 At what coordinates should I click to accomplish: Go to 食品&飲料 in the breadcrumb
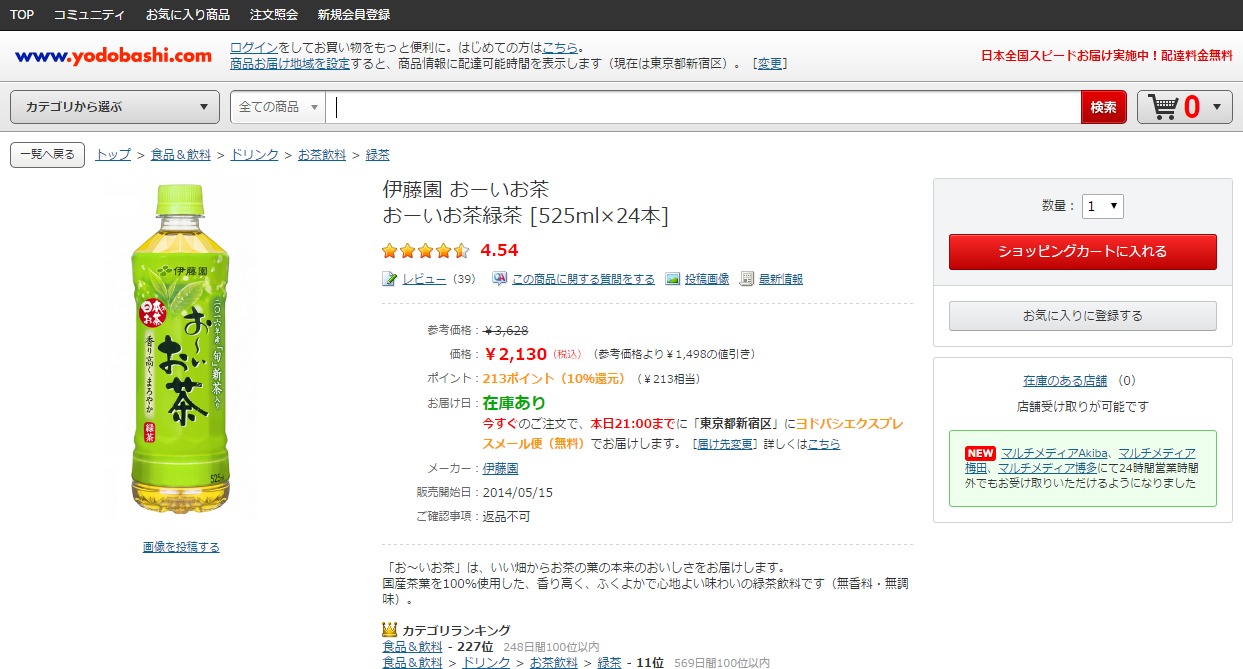[x=181, y=155]
